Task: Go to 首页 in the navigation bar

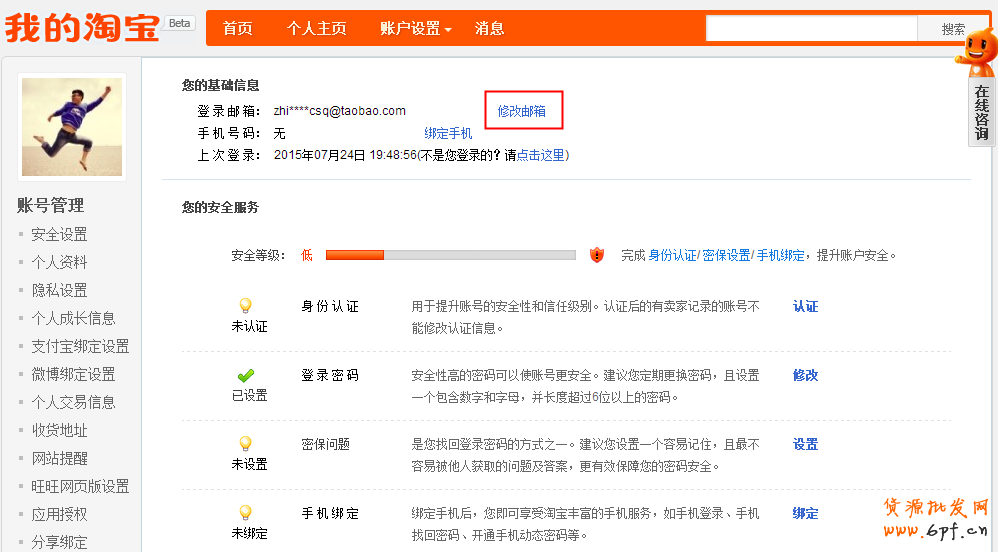Action: point(238,29)
